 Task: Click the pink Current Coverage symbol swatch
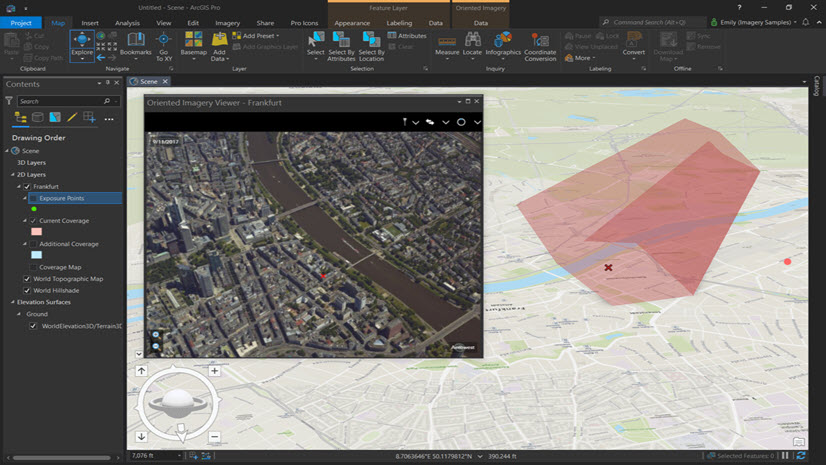pyautogui.click(x=37, y=232)
